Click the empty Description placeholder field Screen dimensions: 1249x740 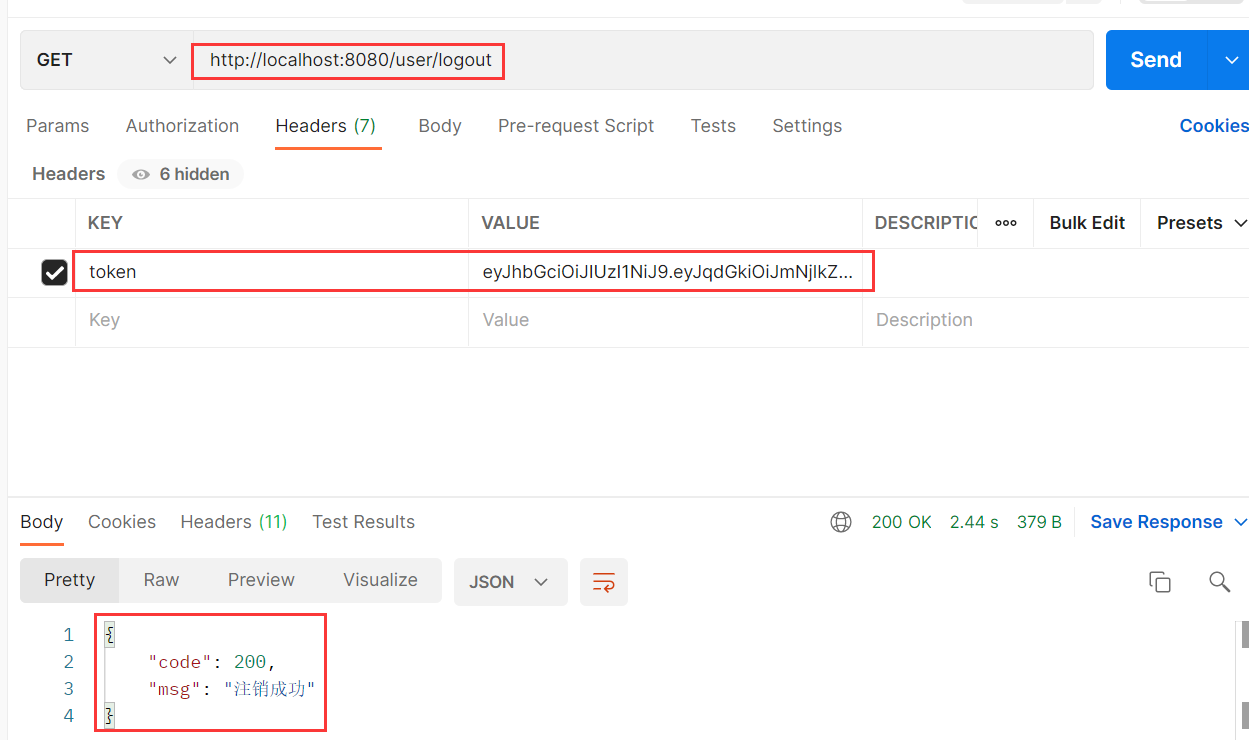tap(1055, 320)
